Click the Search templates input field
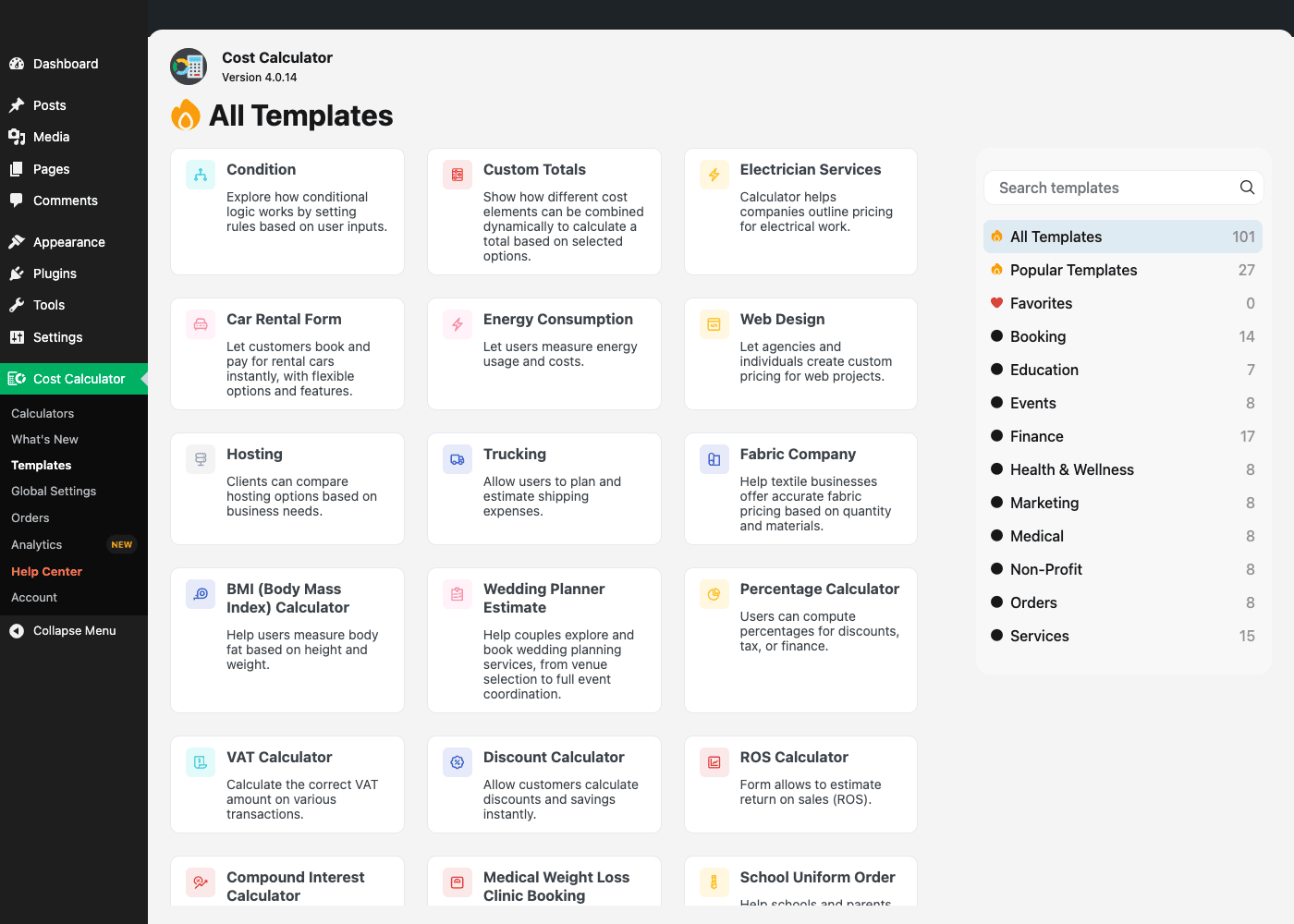Screen dimensions: 1294x924 [1123, 188]
